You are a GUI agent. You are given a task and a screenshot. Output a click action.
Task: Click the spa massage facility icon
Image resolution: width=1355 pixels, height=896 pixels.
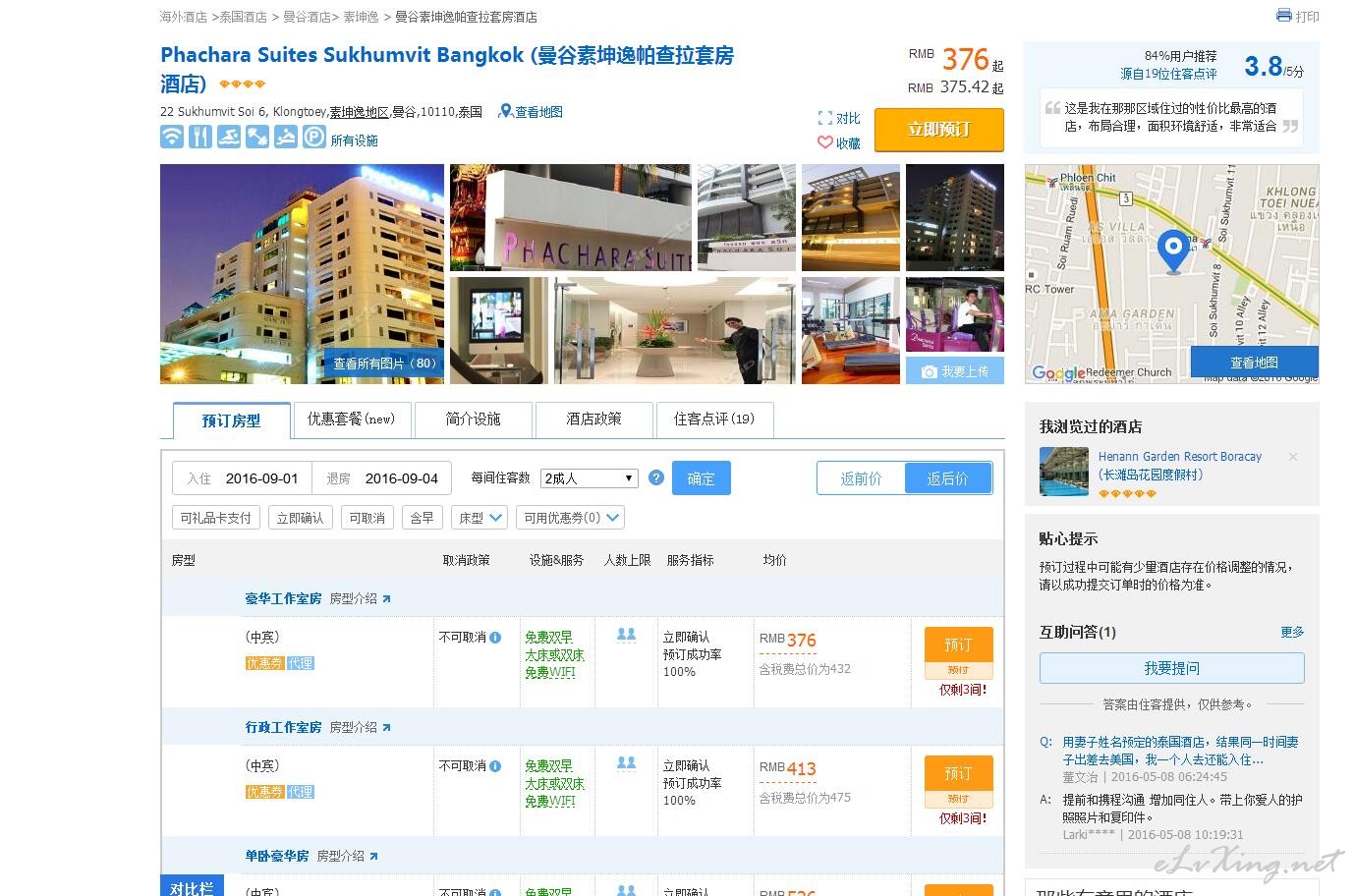click(x=286, y=137)
